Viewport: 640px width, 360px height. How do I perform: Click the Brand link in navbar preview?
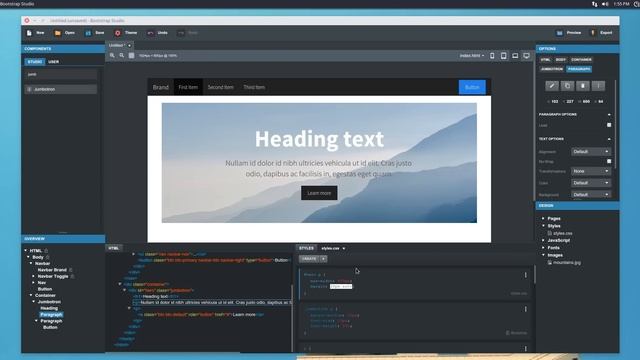click(160, 87)
